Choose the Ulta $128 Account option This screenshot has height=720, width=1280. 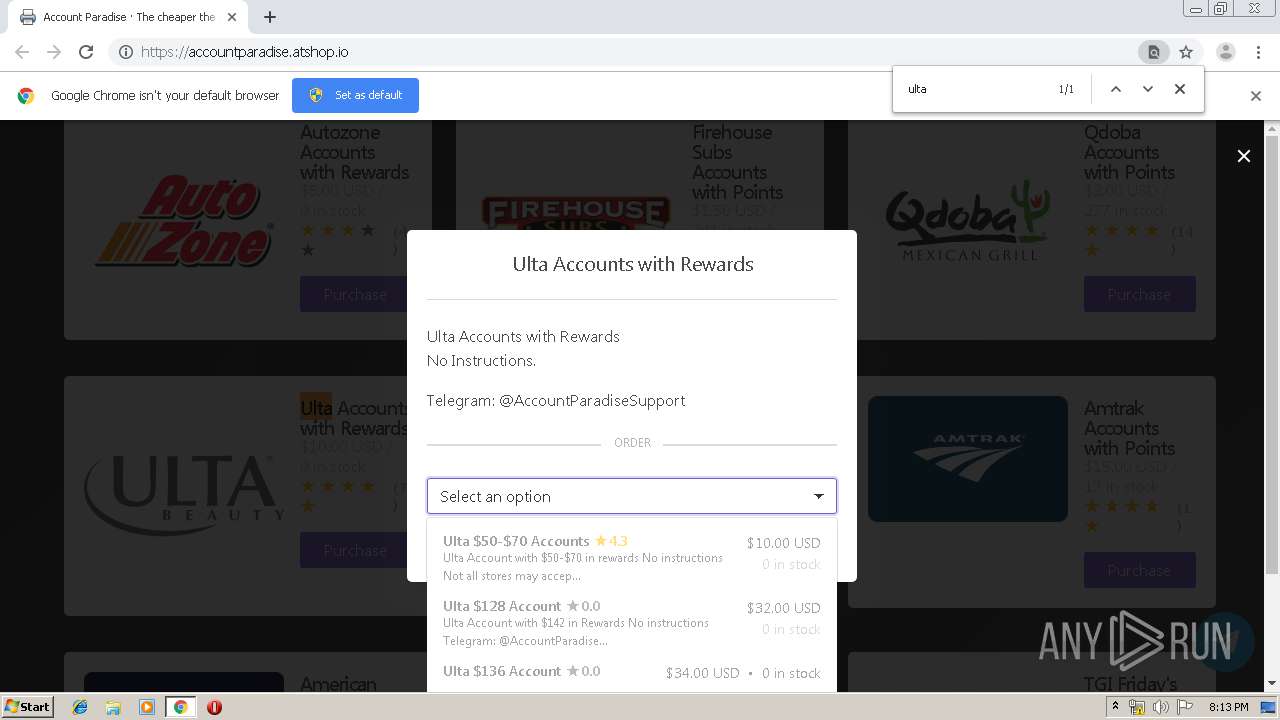(x=632, y=623)
